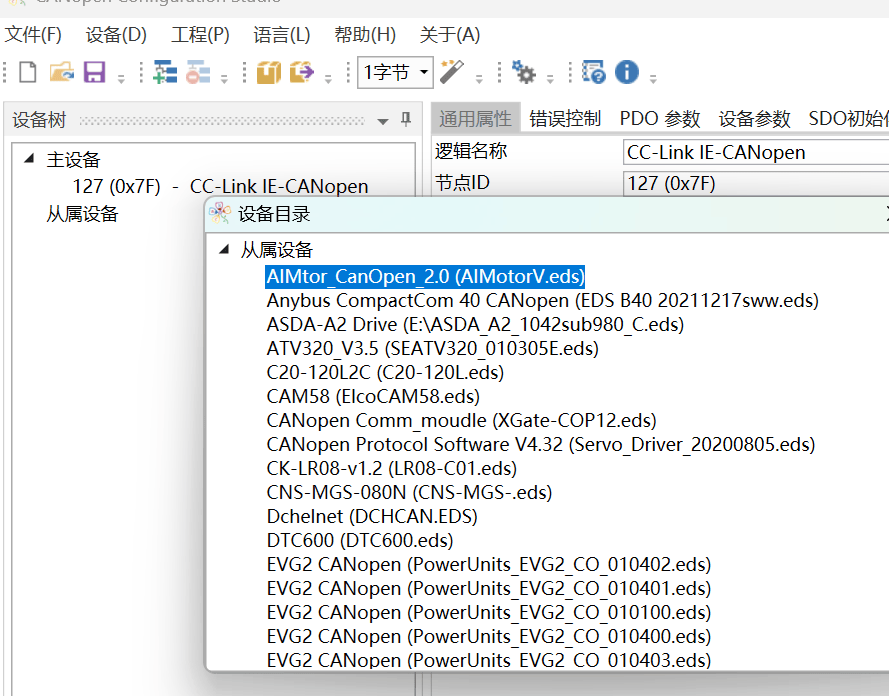Open overflow arrow after blue info icon
The width and height of the screenshot is (889, 696).
click(x=653, y=78)
